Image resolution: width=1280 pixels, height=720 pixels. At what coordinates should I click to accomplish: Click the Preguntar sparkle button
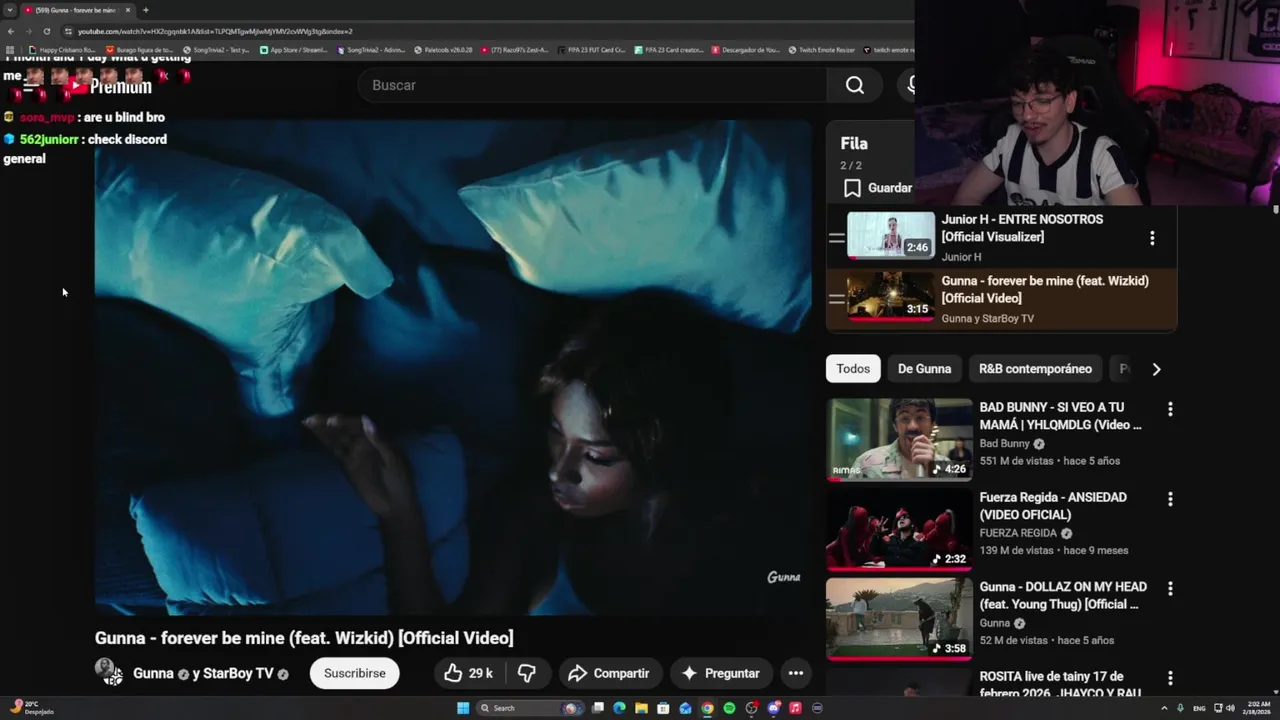click(x=721, y=673)
